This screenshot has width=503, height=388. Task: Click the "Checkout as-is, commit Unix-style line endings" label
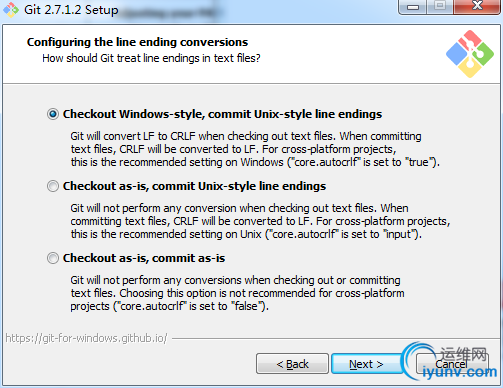tap(194, 186)
